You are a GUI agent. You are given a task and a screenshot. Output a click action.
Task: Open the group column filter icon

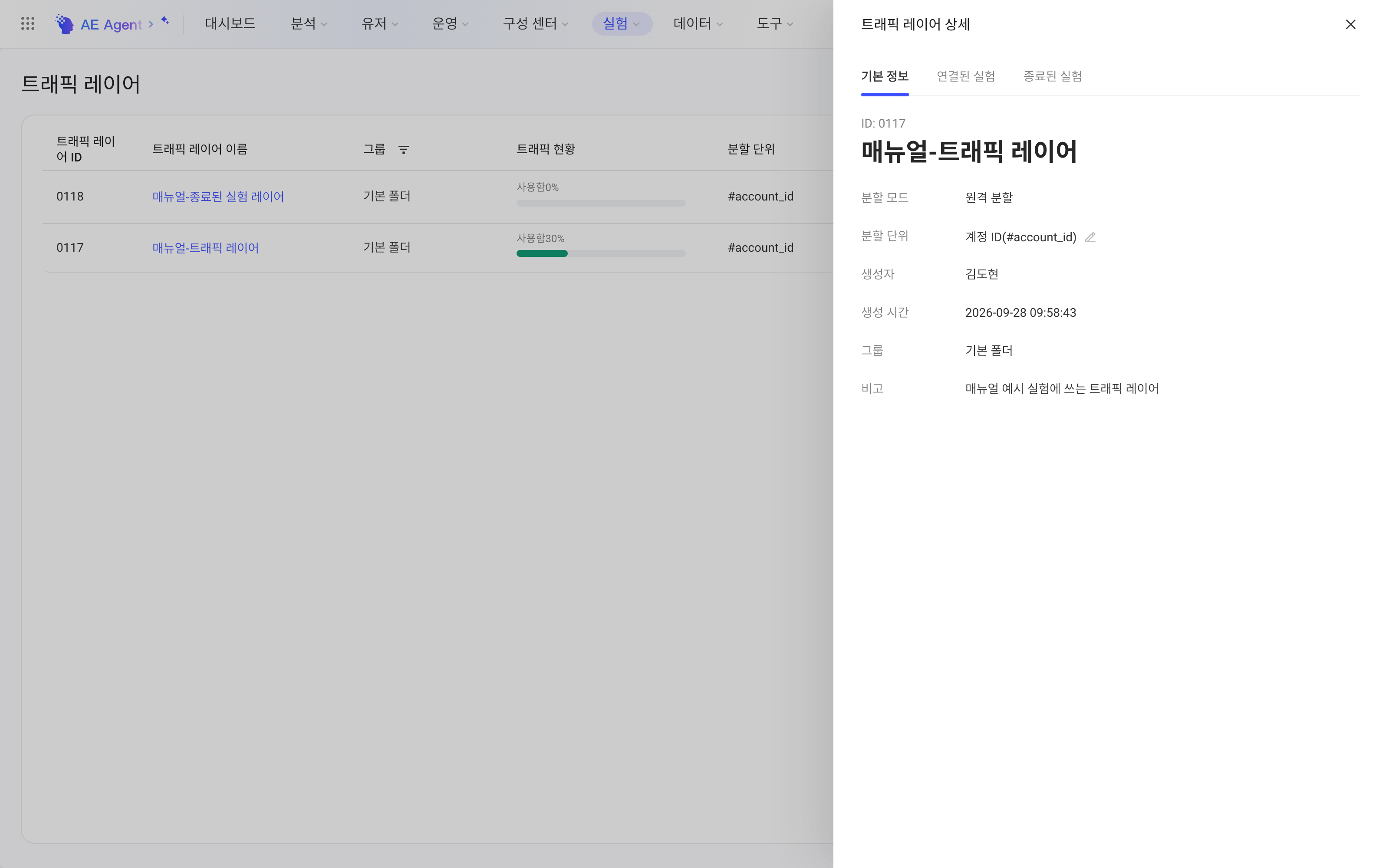coord(404,149)
